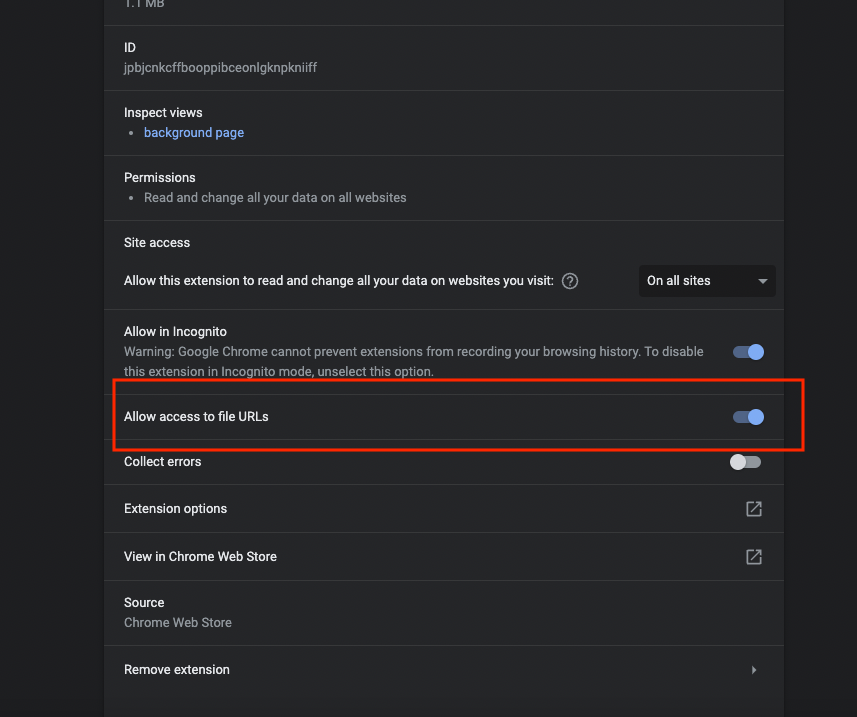Click the dropdown arrow on the sites selector
Screen dimensions: 857x717
(763, 281)
